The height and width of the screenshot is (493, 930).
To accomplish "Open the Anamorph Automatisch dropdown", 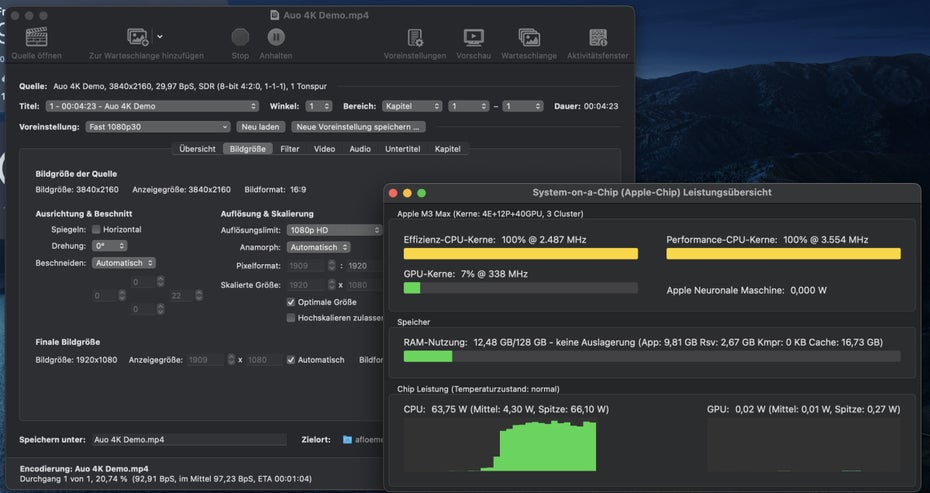I will 319,247.
